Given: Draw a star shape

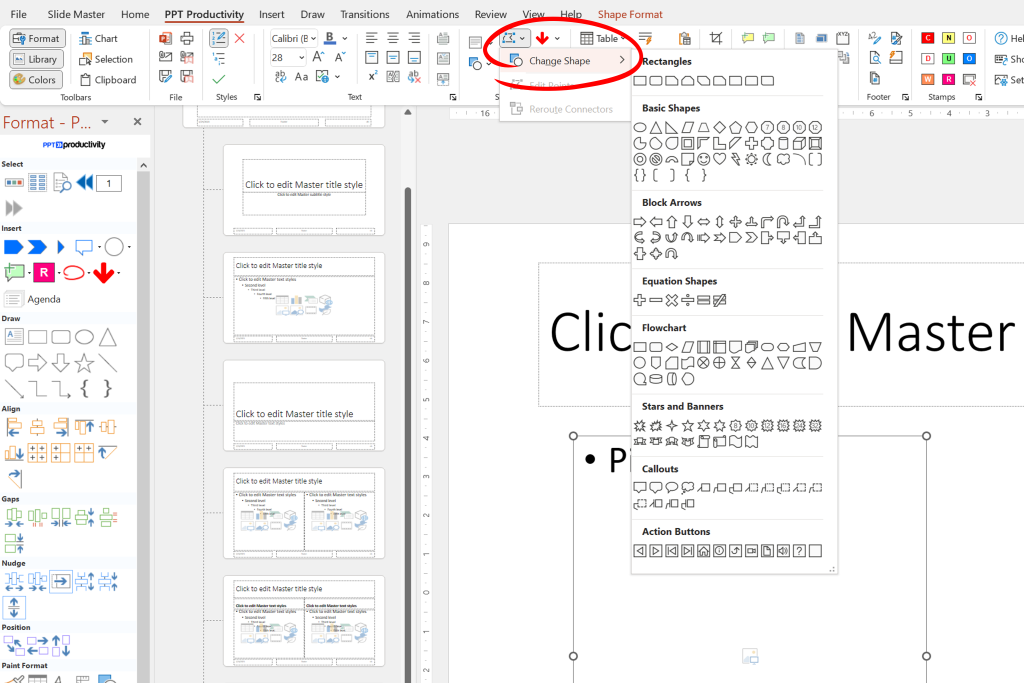Looking at the screenshot, I should point(84,362).
